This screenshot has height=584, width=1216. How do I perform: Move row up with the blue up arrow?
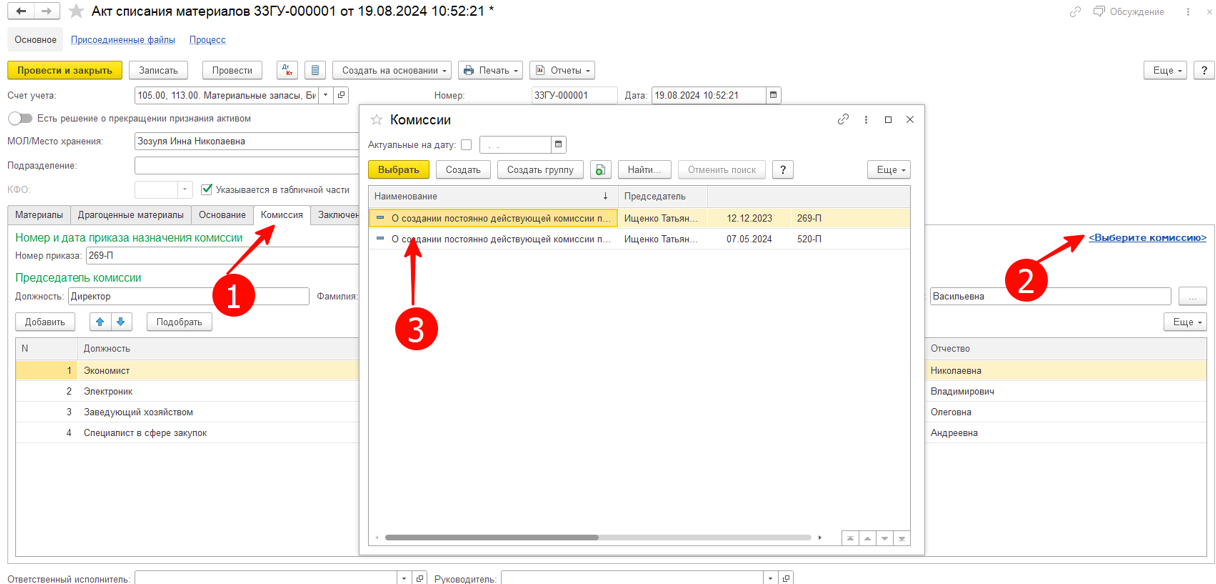(100, 322)
